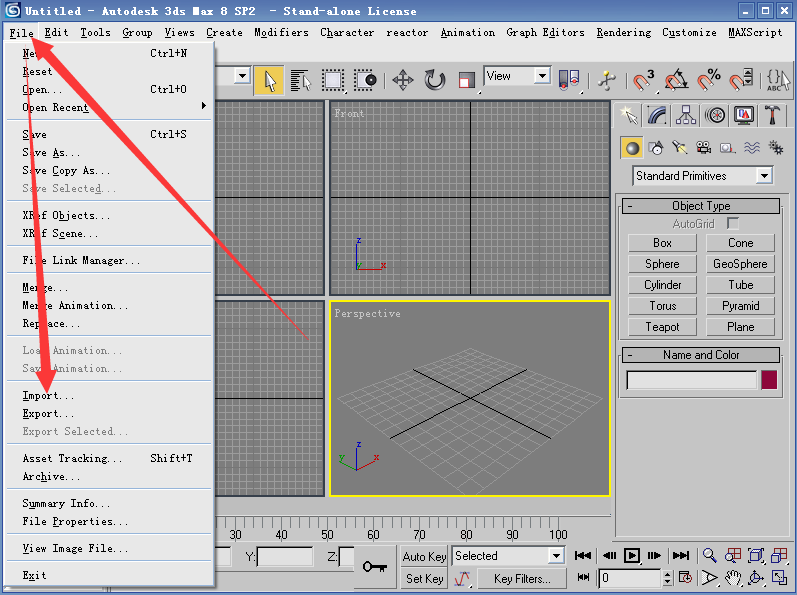Select Space Warps category icon
Viewport: 797px width, 595px height.
[751, 148]
